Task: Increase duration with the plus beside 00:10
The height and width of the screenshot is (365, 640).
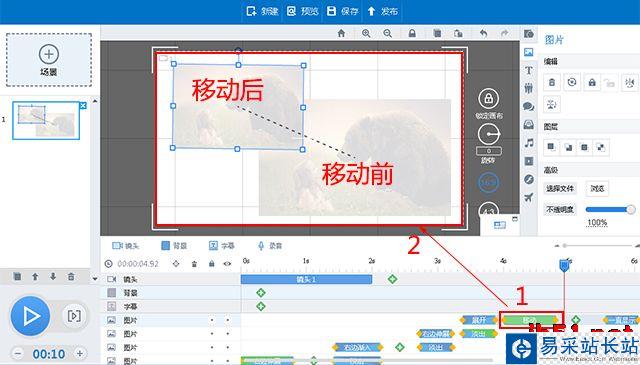Action: point(80,354)
